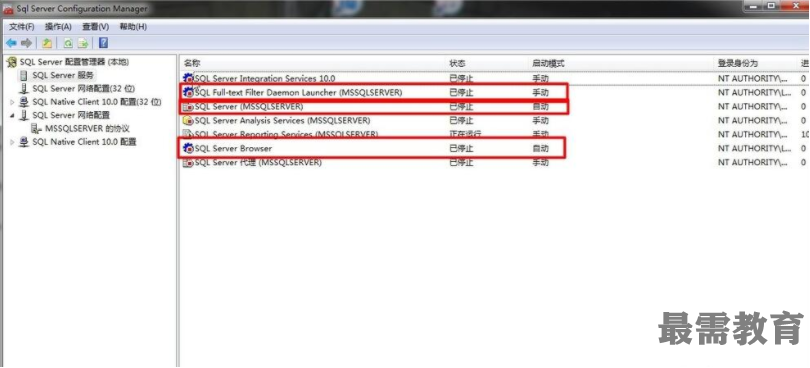Open help with the blue question mark icon
The height and width of the screenshot is (368, 810).
tap(103, 43)
